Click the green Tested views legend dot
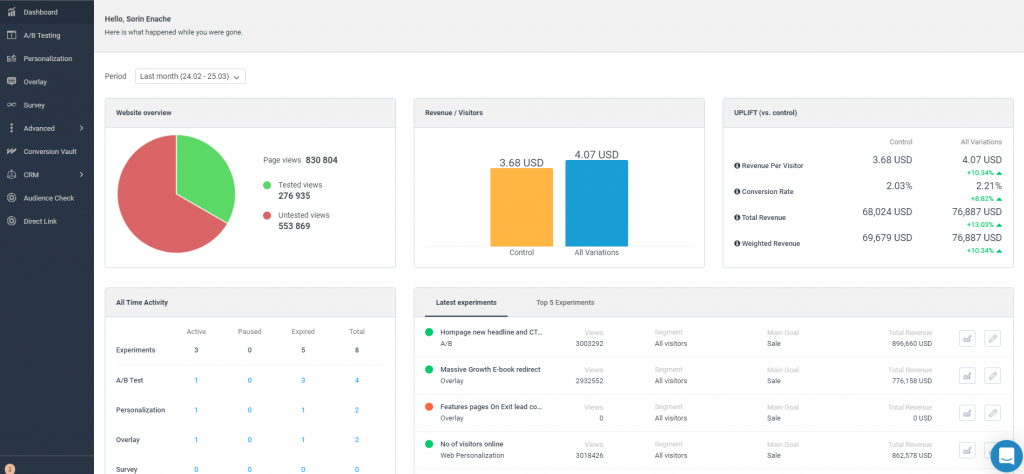Screen dimensions: 1024x474 point(267,185)
